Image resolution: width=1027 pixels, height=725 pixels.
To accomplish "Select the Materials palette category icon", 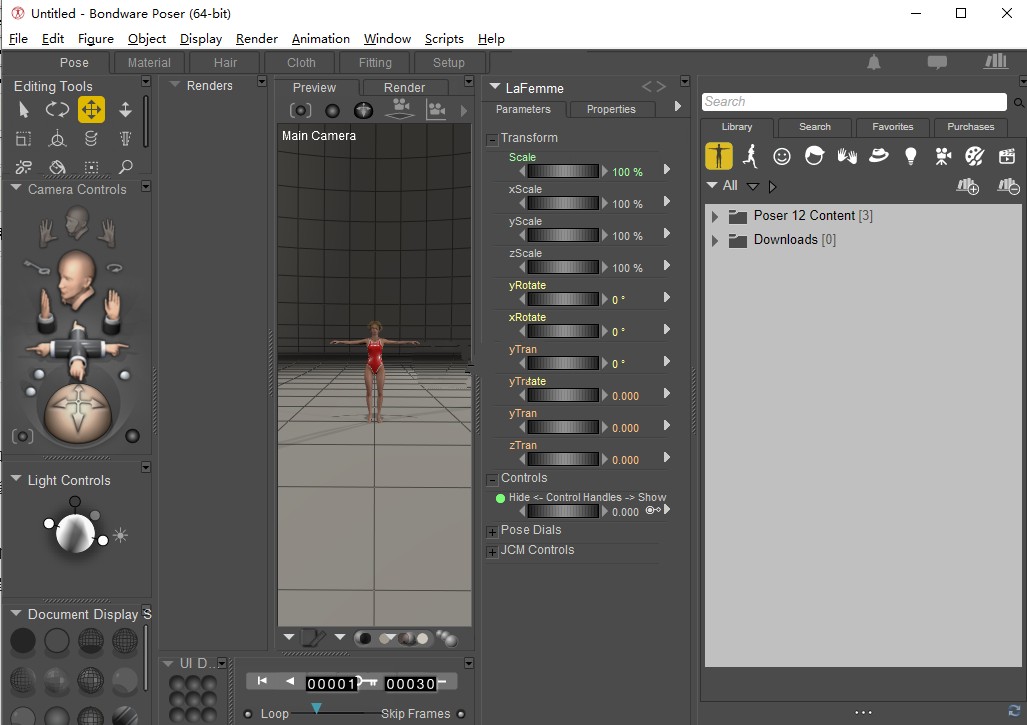I will (x=975, y=156).
